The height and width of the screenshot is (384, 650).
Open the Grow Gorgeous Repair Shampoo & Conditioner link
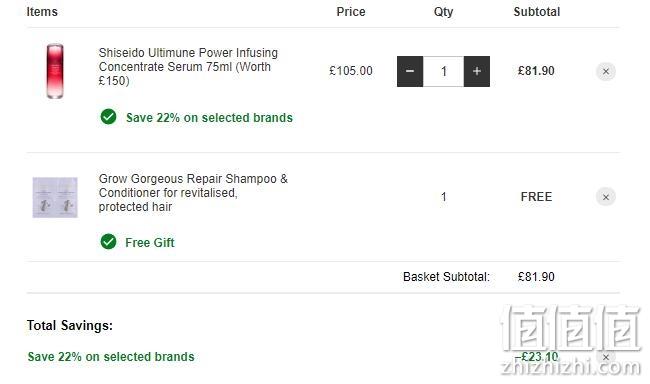[193, 193]
